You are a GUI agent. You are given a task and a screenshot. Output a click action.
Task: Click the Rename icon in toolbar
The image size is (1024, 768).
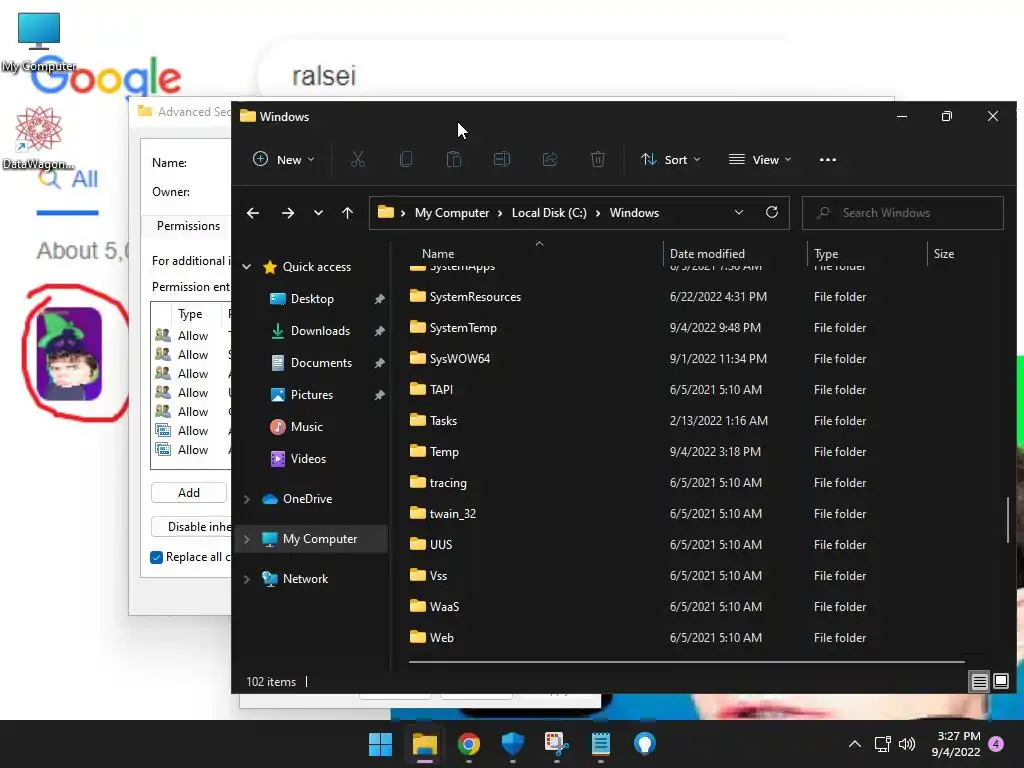click(502, 159)
